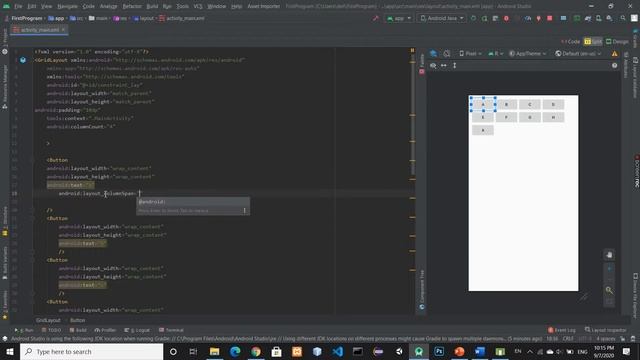The height and width of the screenshot is (360, 640).
Task: Click GridLayout breadcrumb at editor bottom
Action: pos(48,320)
